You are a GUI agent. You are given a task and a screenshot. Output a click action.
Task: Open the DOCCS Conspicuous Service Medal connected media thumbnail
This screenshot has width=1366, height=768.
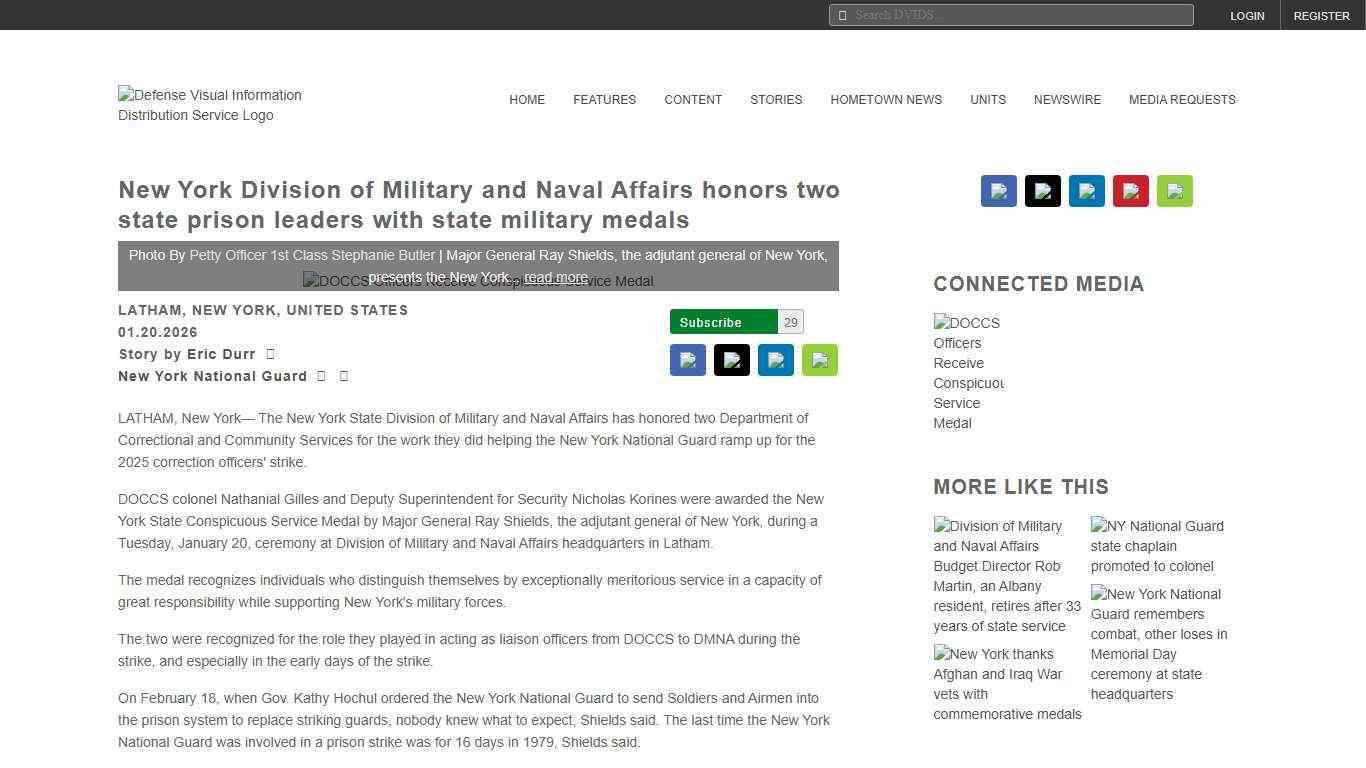click(968, 372)
